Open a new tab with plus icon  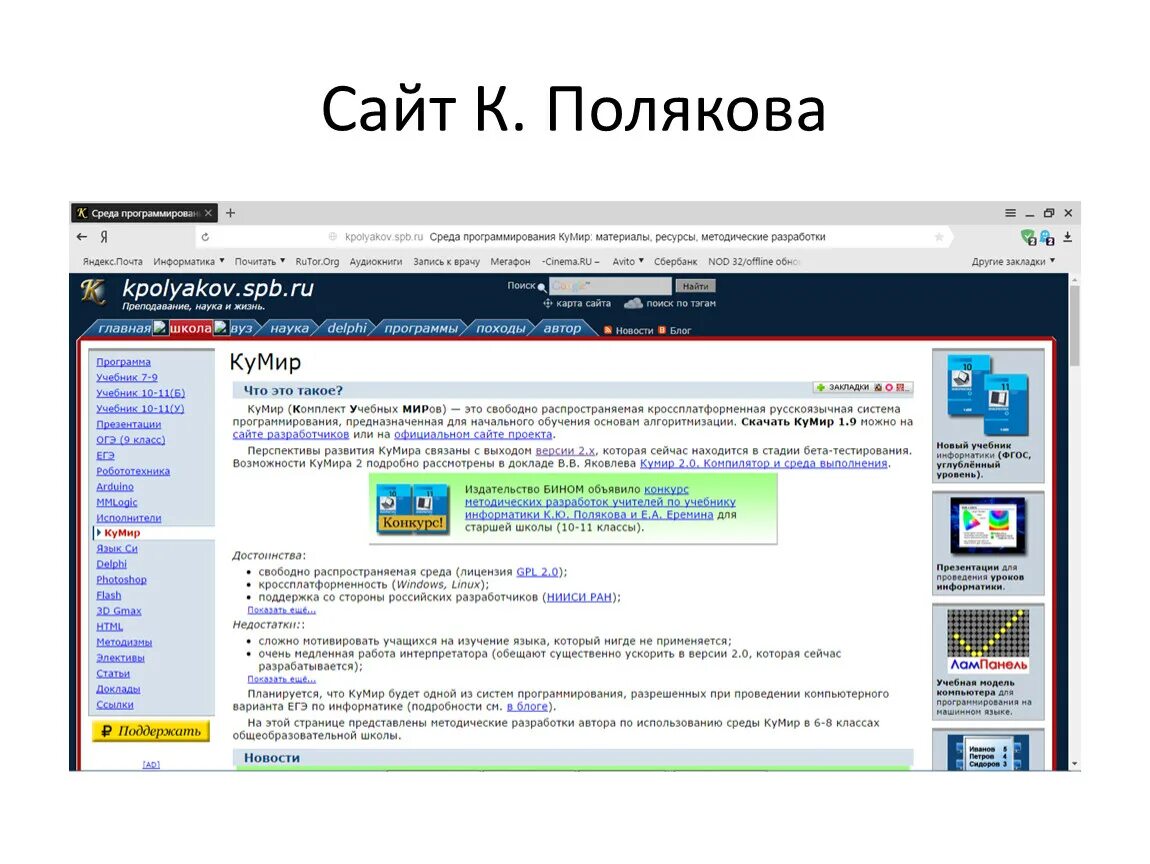(x=230, y=213)
